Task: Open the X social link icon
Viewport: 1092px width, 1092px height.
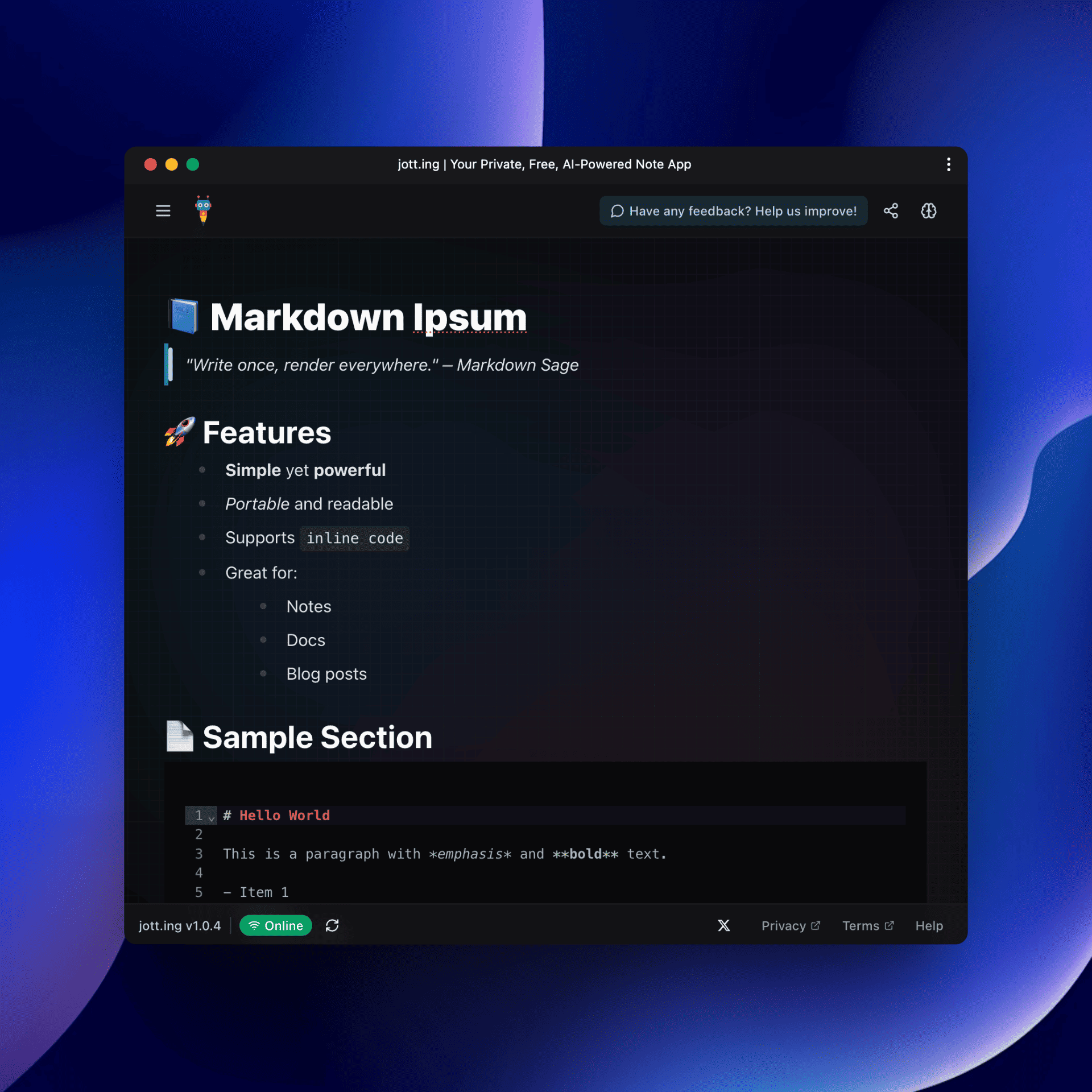Action: coord(723,925)
